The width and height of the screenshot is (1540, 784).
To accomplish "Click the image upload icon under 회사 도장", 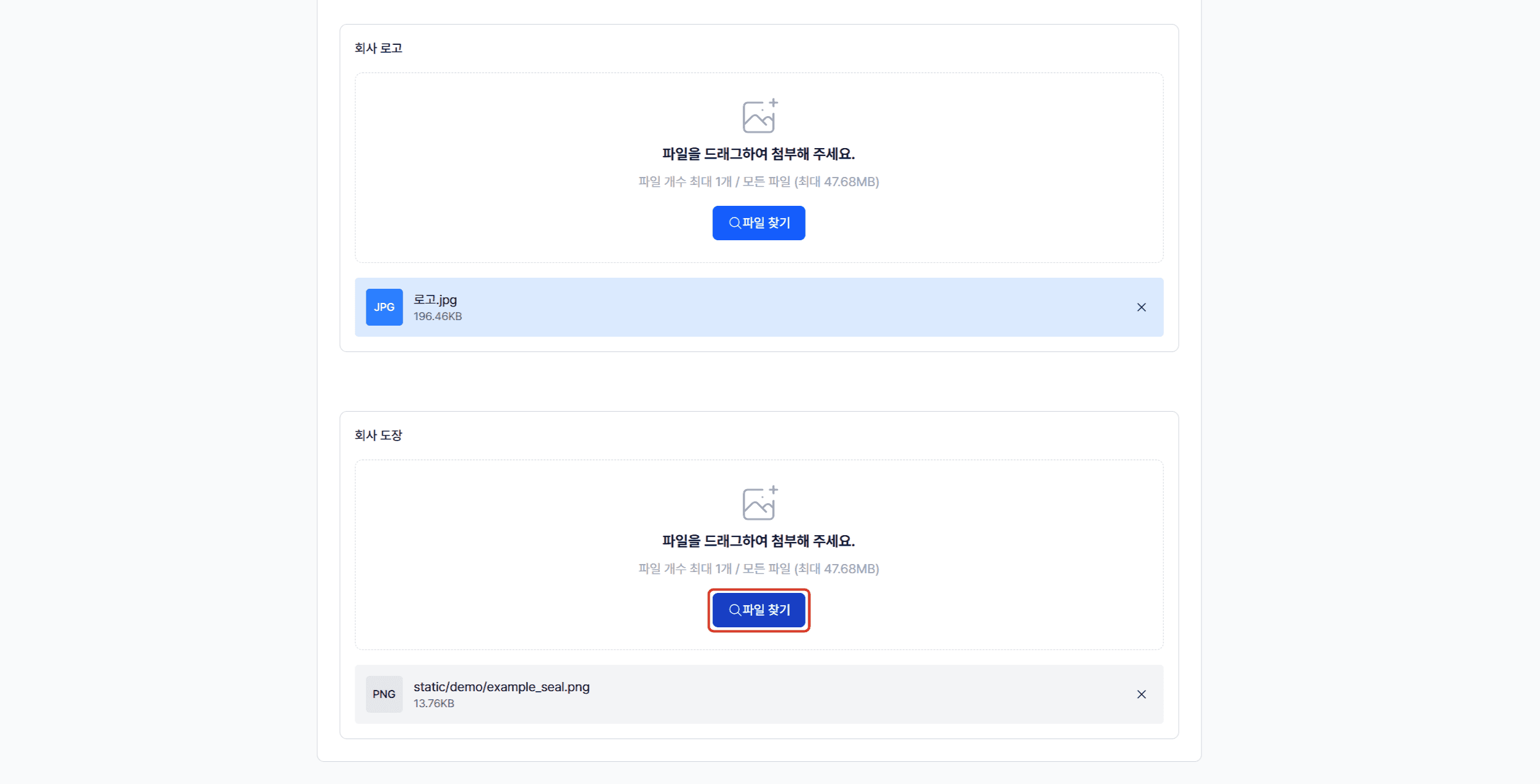I will click(x=760, y=503).
